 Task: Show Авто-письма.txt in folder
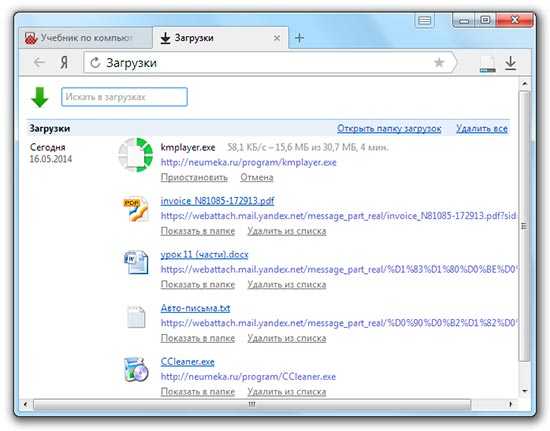[198, 338]
